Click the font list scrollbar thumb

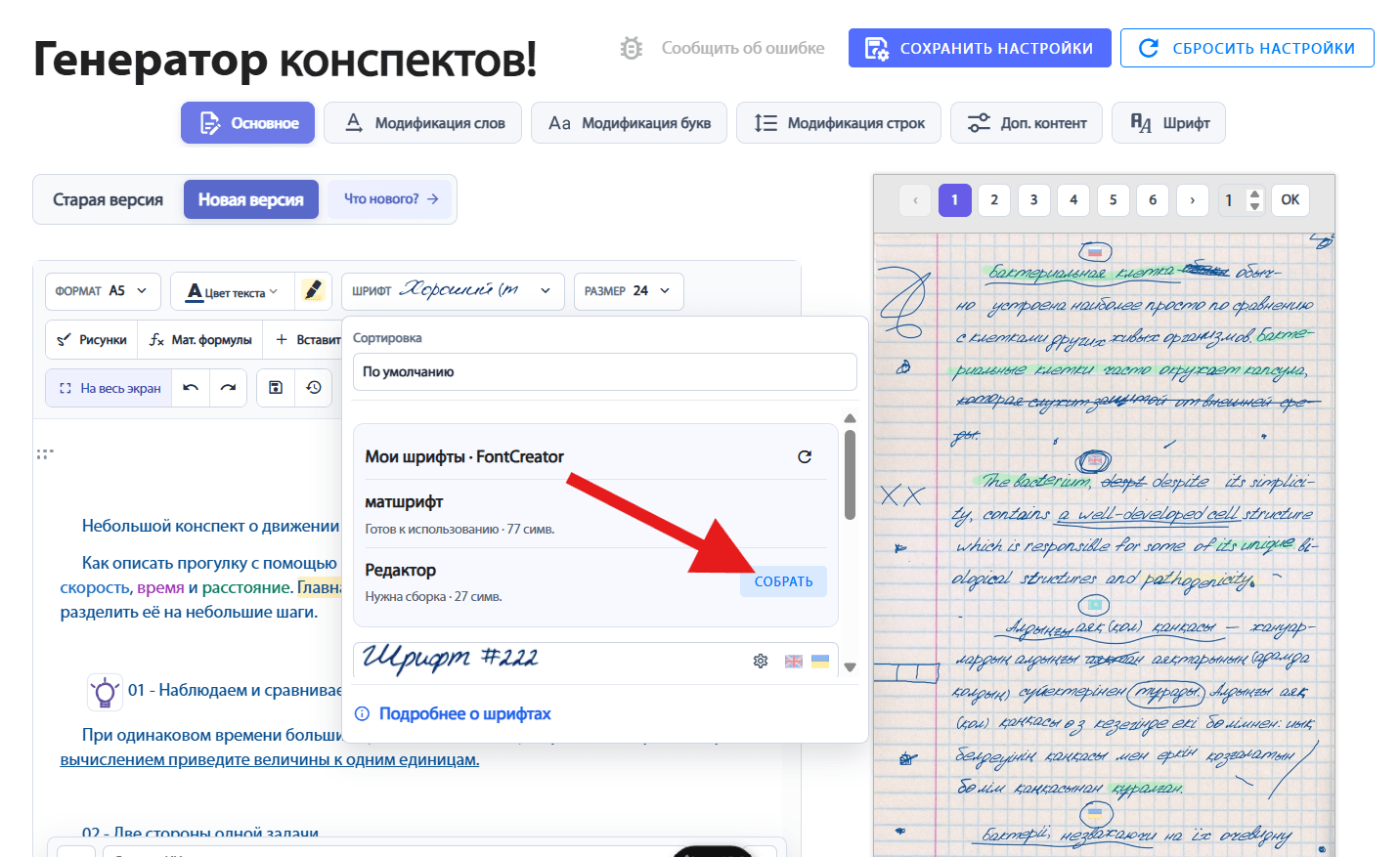click(850, 475)
